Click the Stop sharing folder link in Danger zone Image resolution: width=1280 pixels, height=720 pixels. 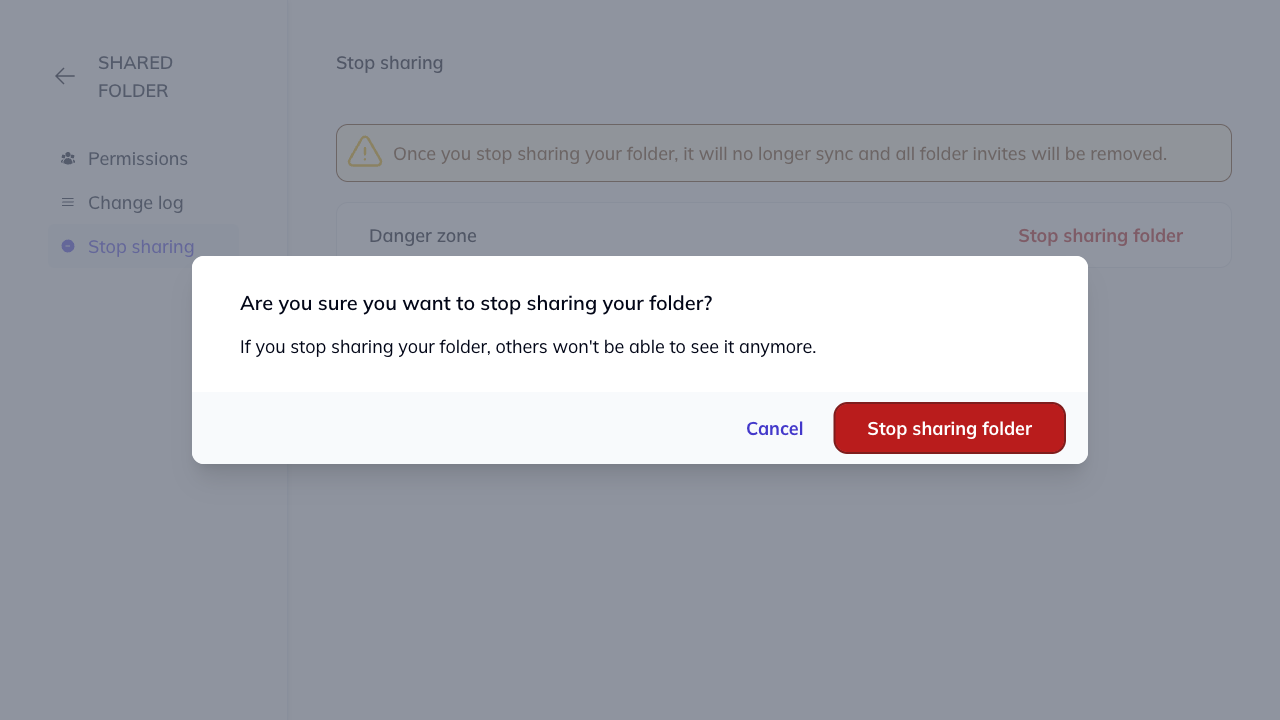pyautogui.click(x=1100, y=236)
